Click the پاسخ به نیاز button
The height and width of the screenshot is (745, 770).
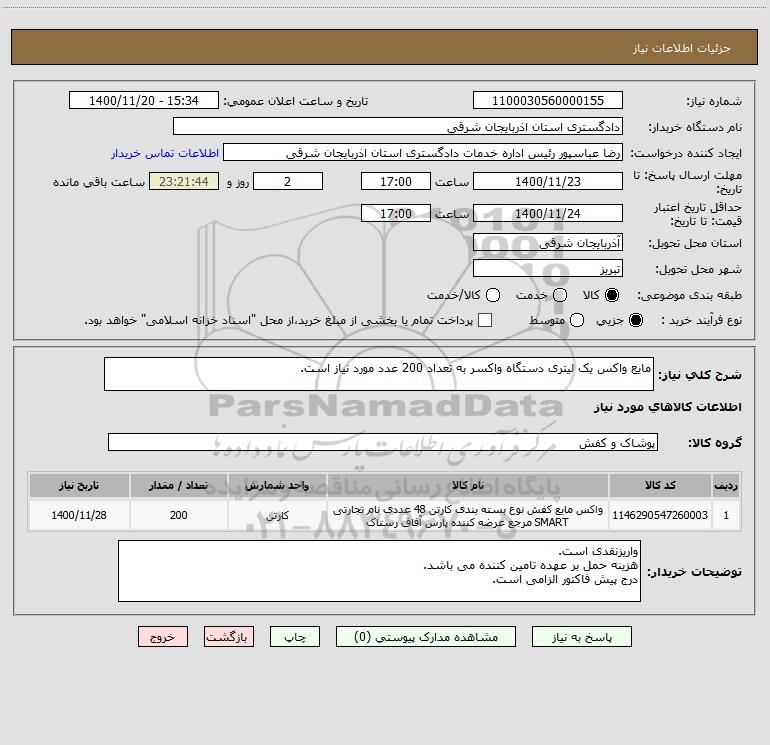tap(582, 637)
